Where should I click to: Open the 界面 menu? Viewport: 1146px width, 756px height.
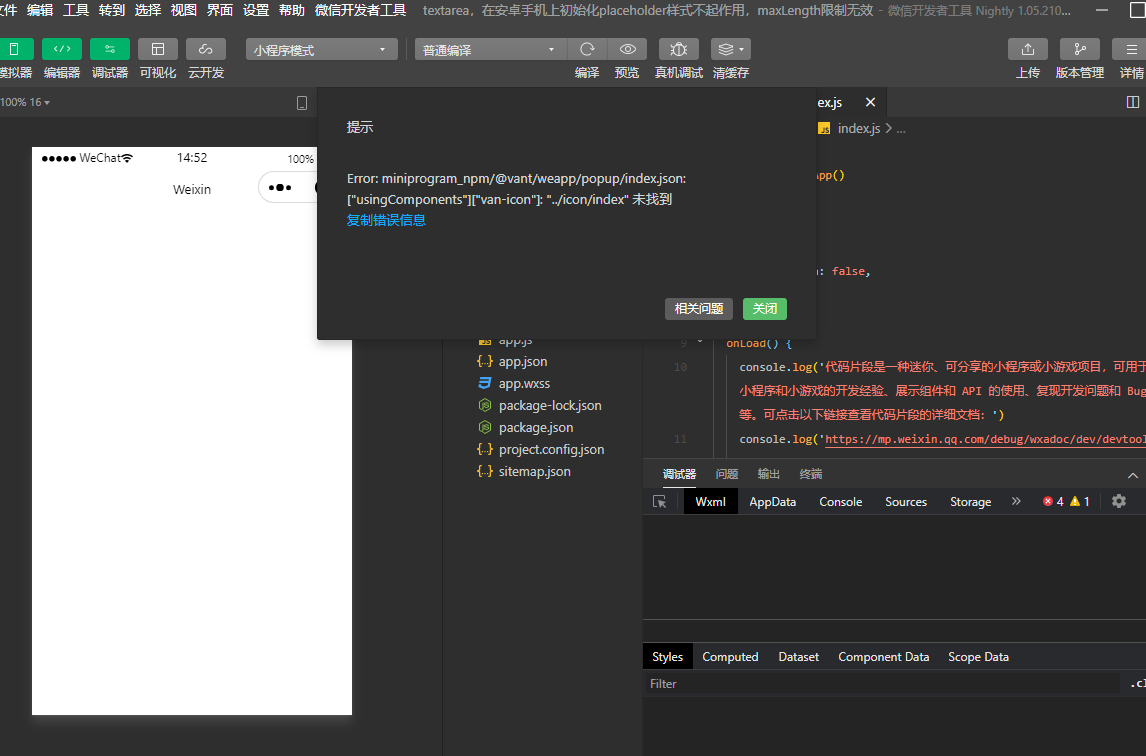pyautogui.click(x=220, y=10)
